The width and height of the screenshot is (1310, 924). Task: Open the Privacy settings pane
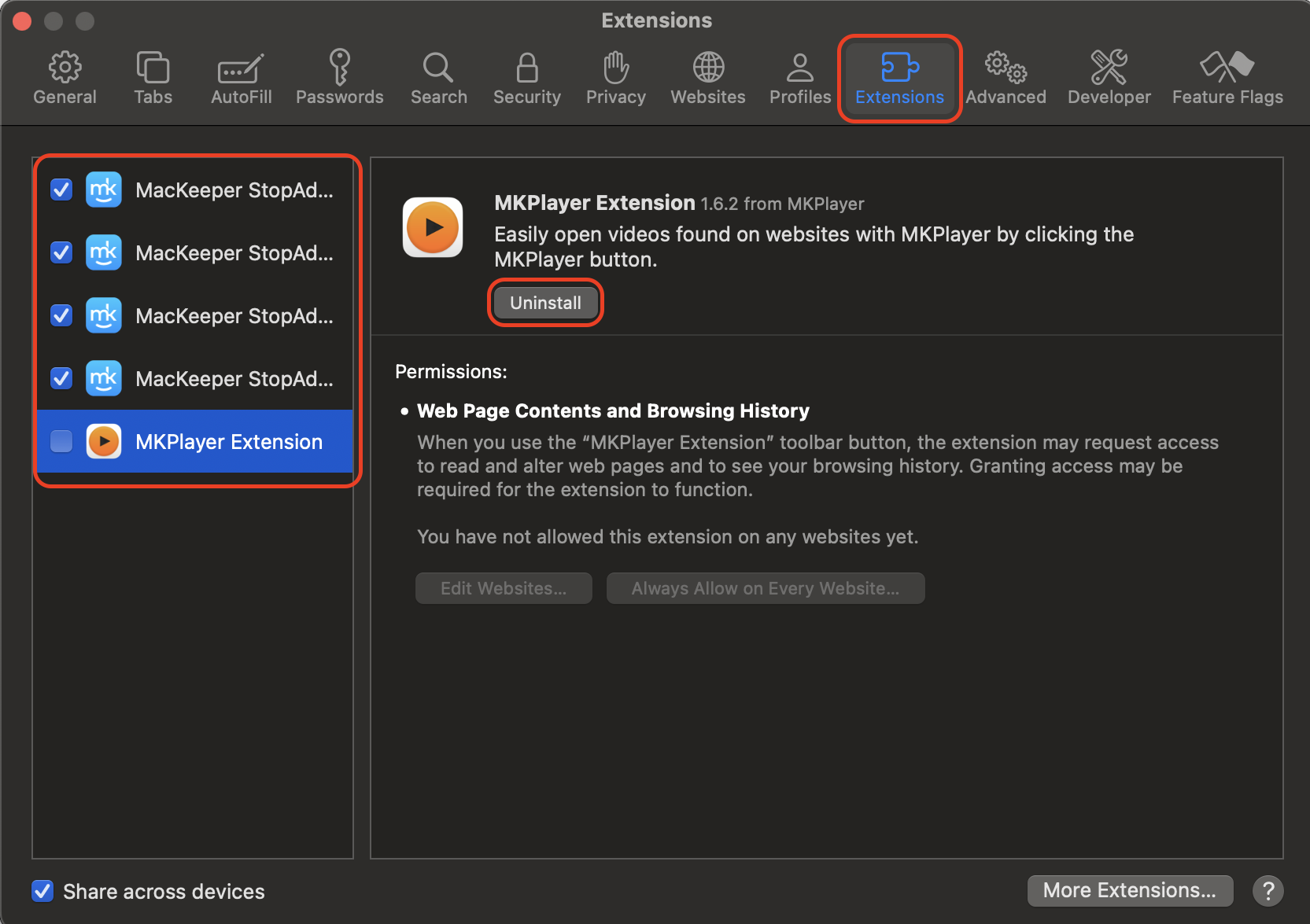pyautogui.click(x=615, y=76)
